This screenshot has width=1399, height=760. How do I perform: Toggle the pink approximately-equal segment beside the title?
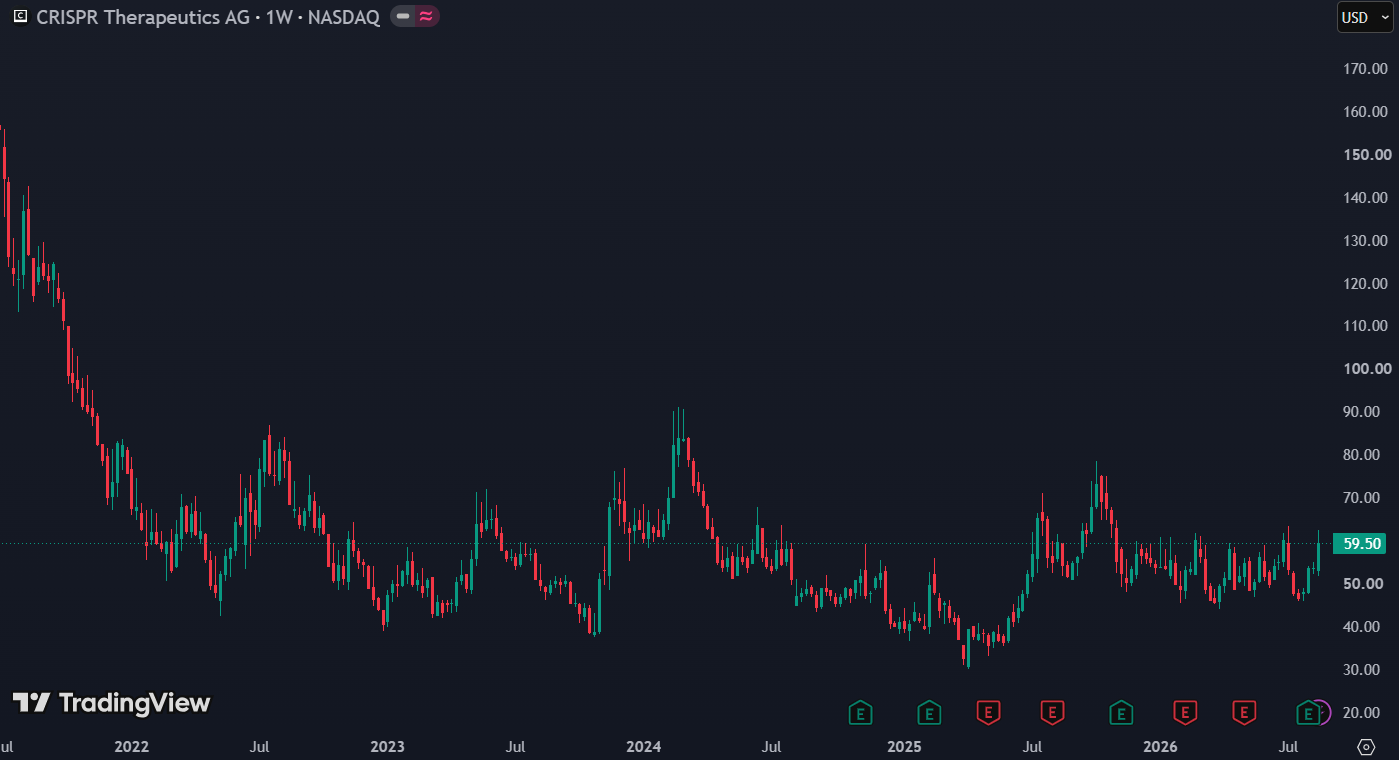pos(426,17)
